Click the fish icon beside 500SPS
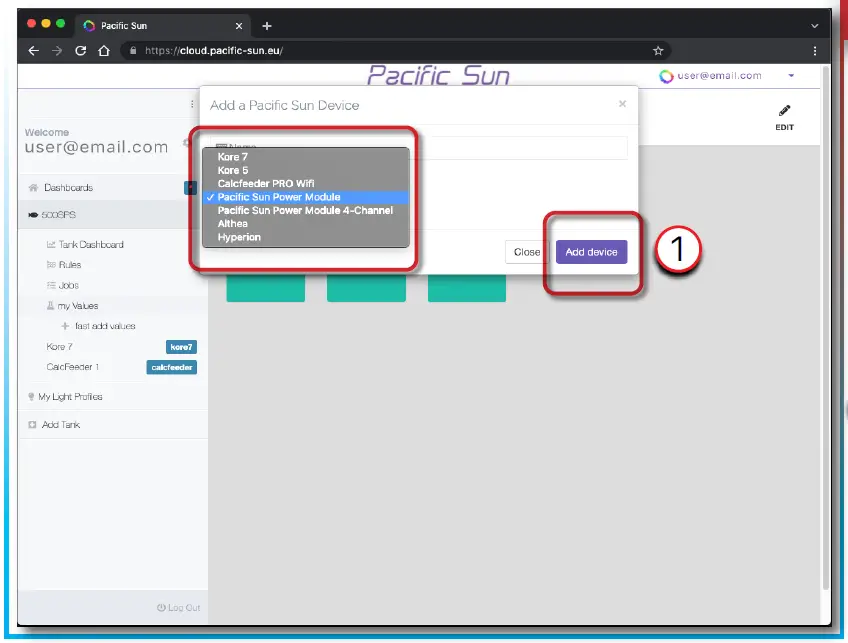Viewport: 848px width, 643px height. pos(33,215)
